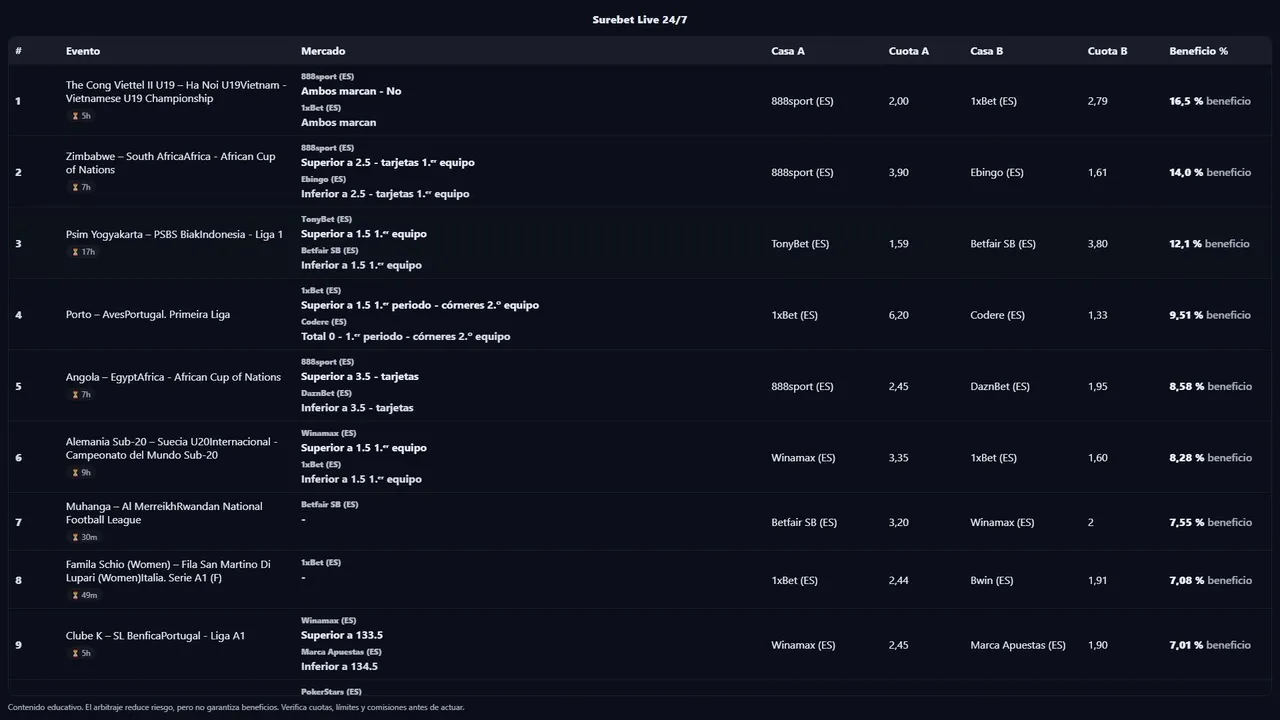Click the Surebet Live 24/7 title
Viewport: 1280px width, 720px height.
(640, 20)
